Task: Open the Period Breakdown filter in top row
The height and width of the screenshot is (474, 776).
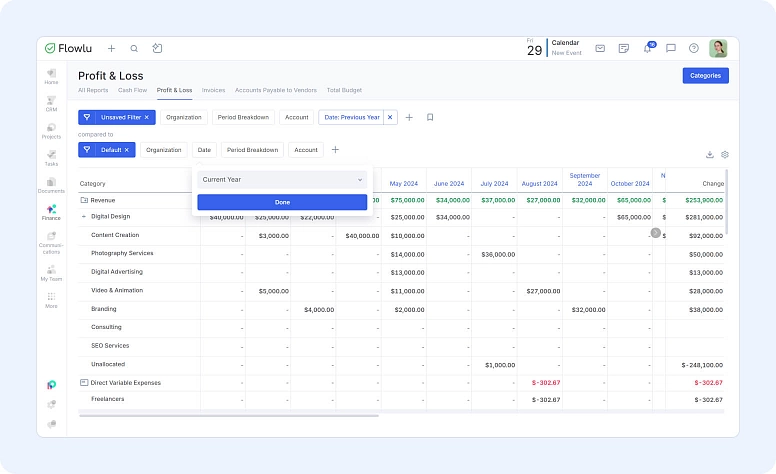Action: (242, 117)
